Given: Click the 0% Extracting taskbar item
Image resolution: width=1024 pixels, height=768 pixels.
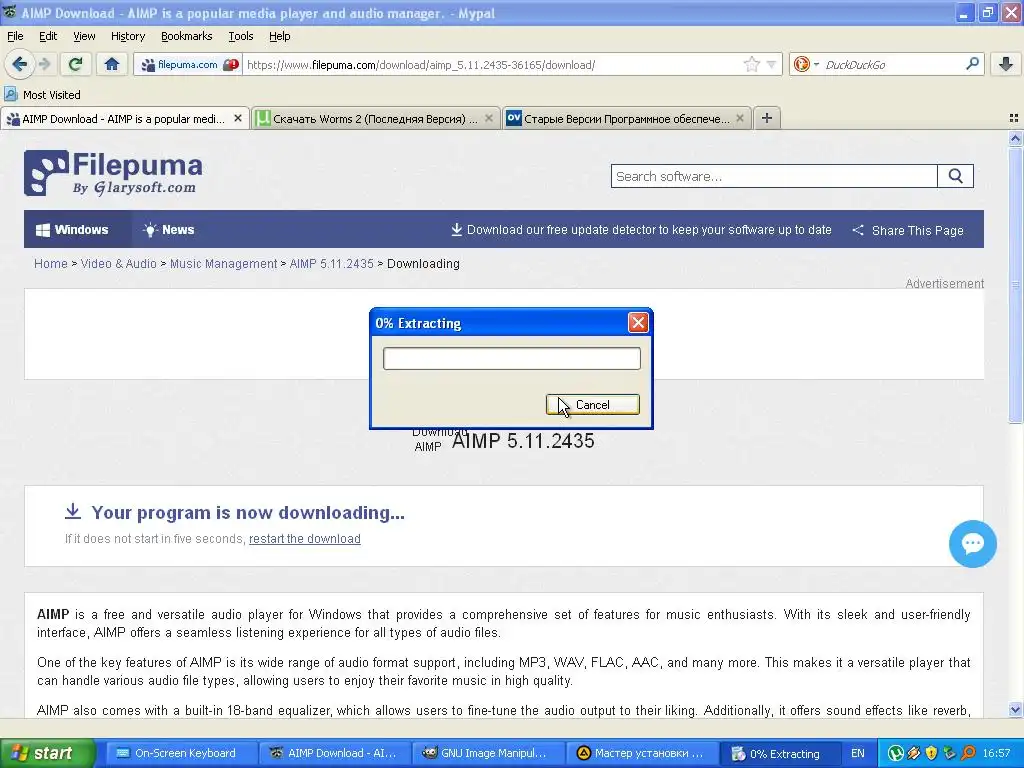Looking at the screenshot, I should coord(780,754).
